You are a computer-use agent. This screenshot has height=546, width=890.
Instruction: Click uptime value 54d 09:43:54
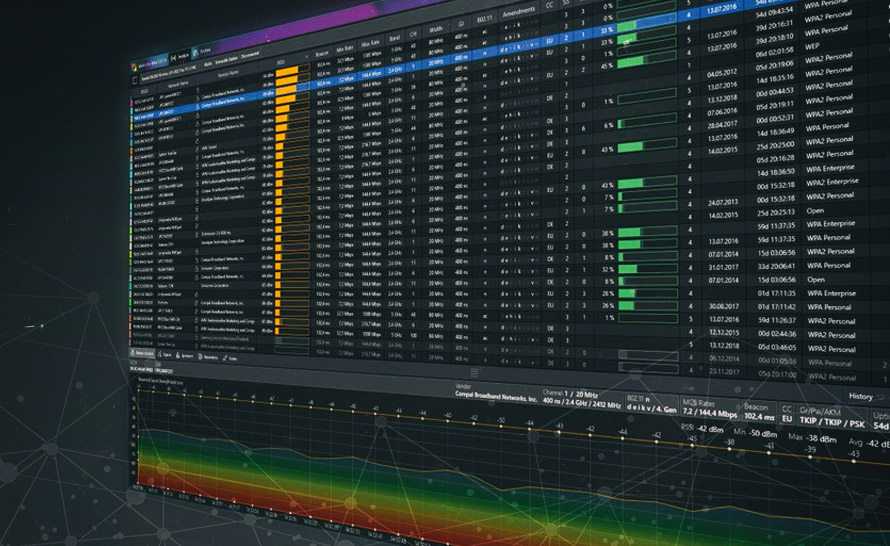tap(774, 12)
